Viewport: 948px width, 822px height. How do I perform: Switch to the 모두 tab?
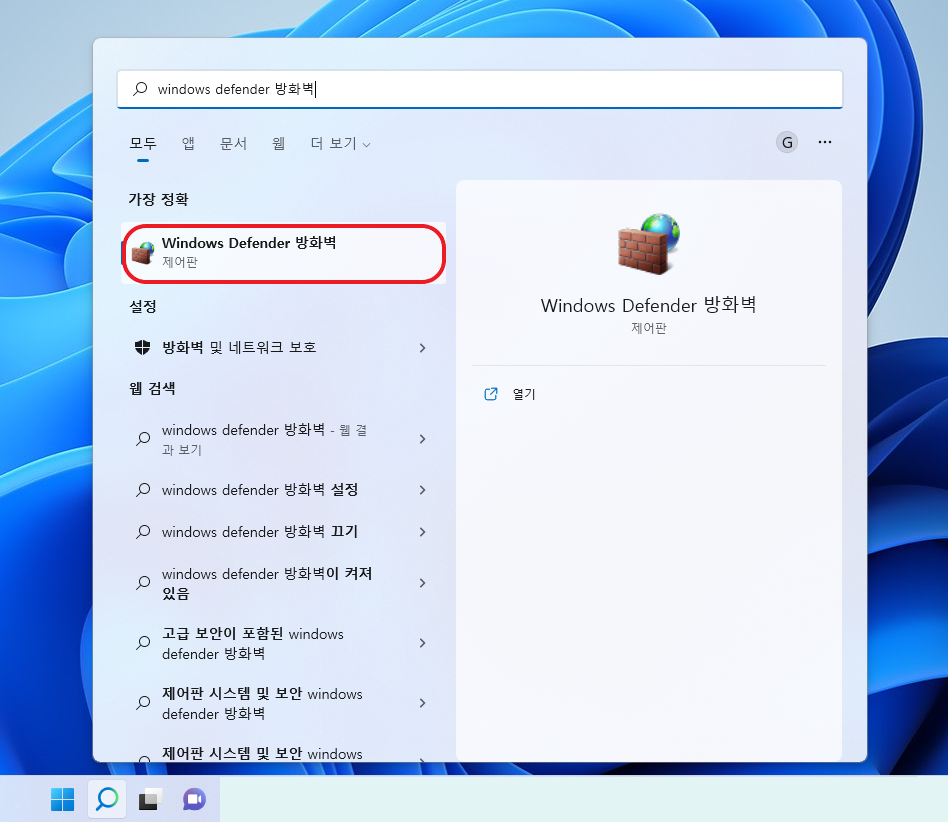pyautogui.click(x=143, y=143)
